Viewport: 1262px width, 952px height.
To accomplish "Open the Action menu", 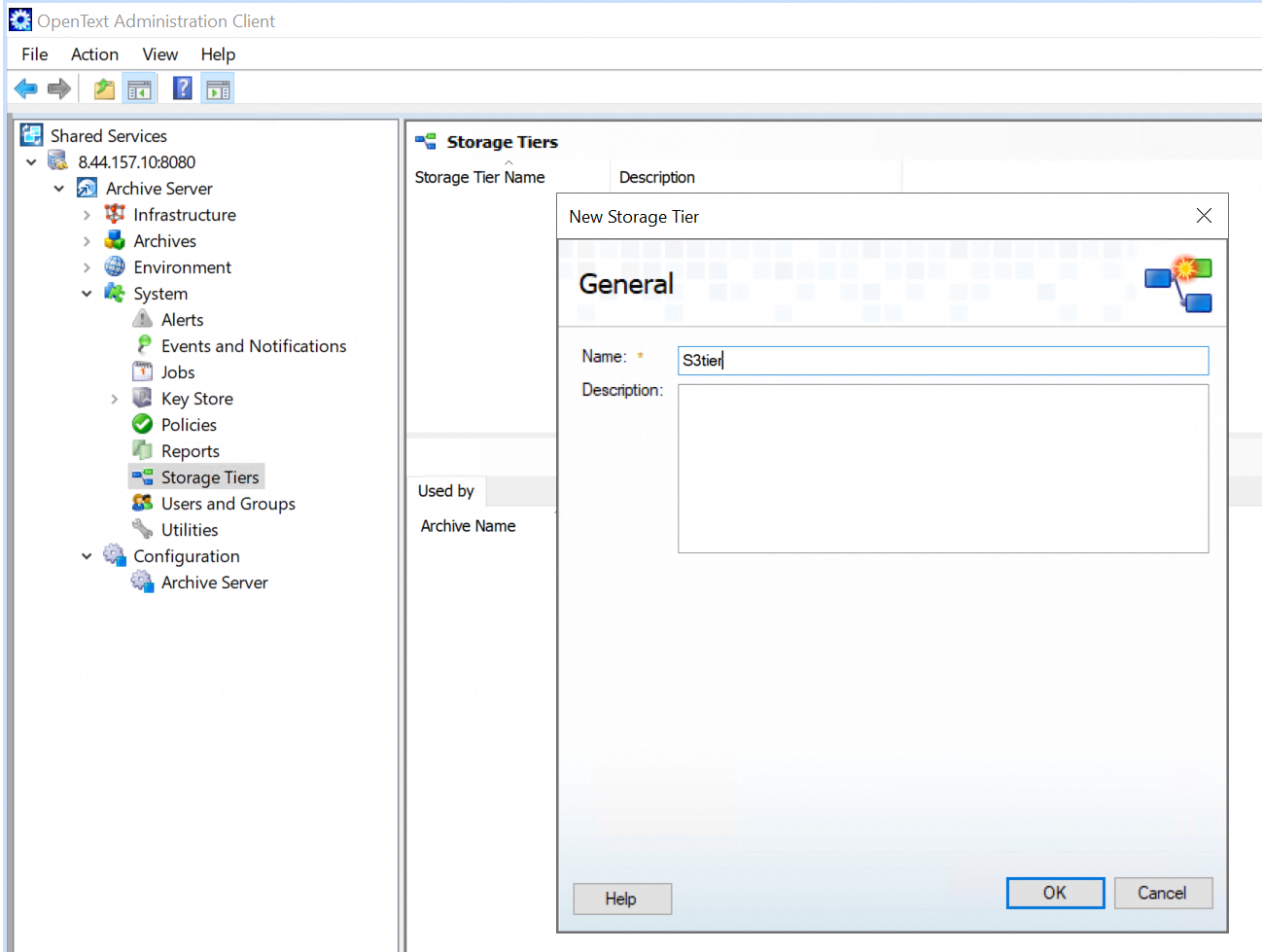I will 94,54.
